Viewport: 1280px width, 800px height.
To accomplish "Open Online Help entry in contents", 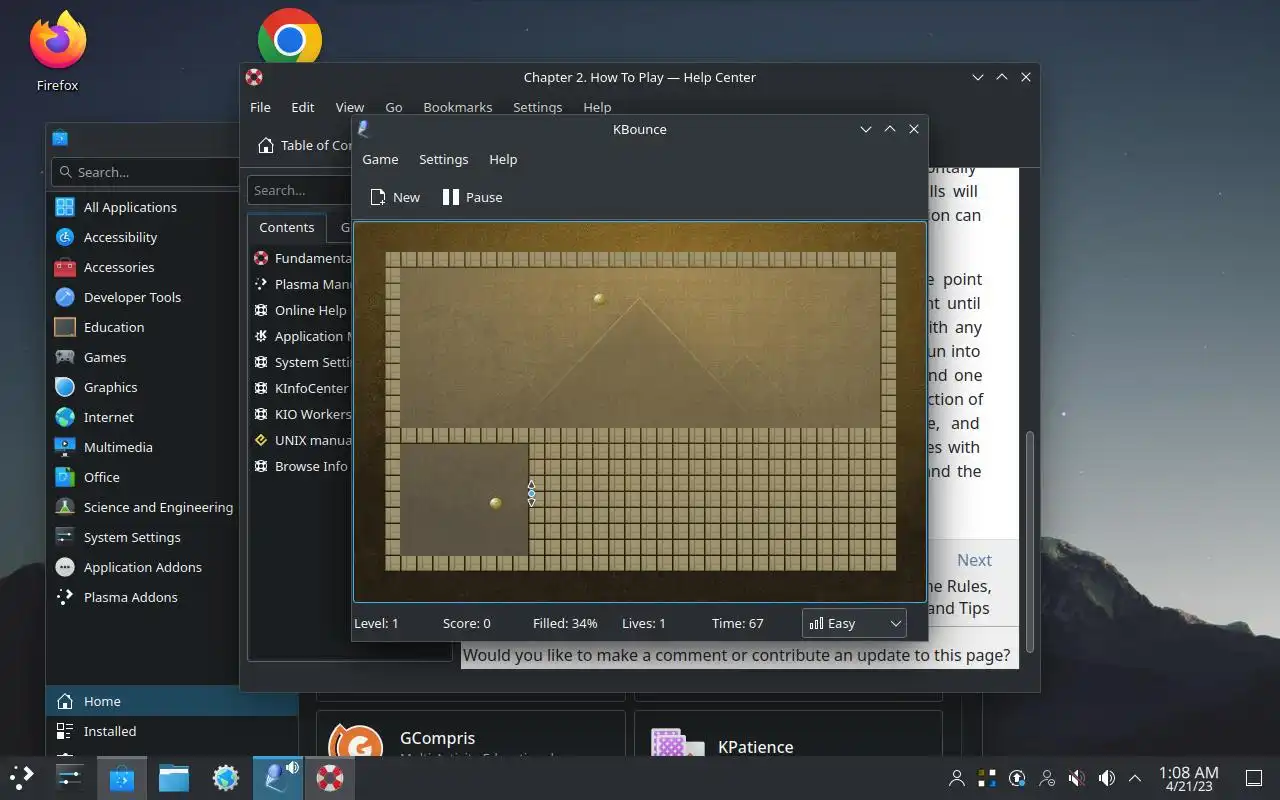I will [x=301, y=310].
